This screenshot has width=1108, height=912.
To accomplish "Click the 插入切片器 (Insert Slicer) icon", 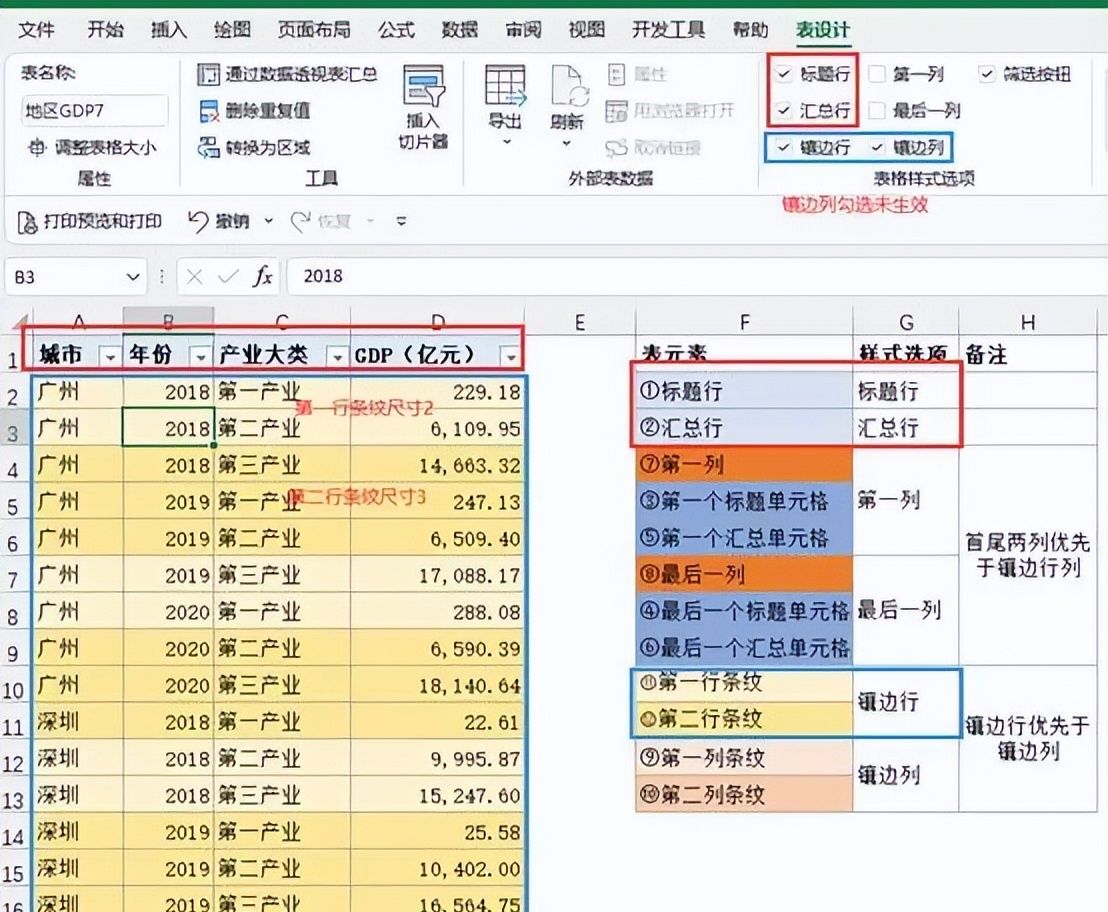I will click(x=423, y=88).
